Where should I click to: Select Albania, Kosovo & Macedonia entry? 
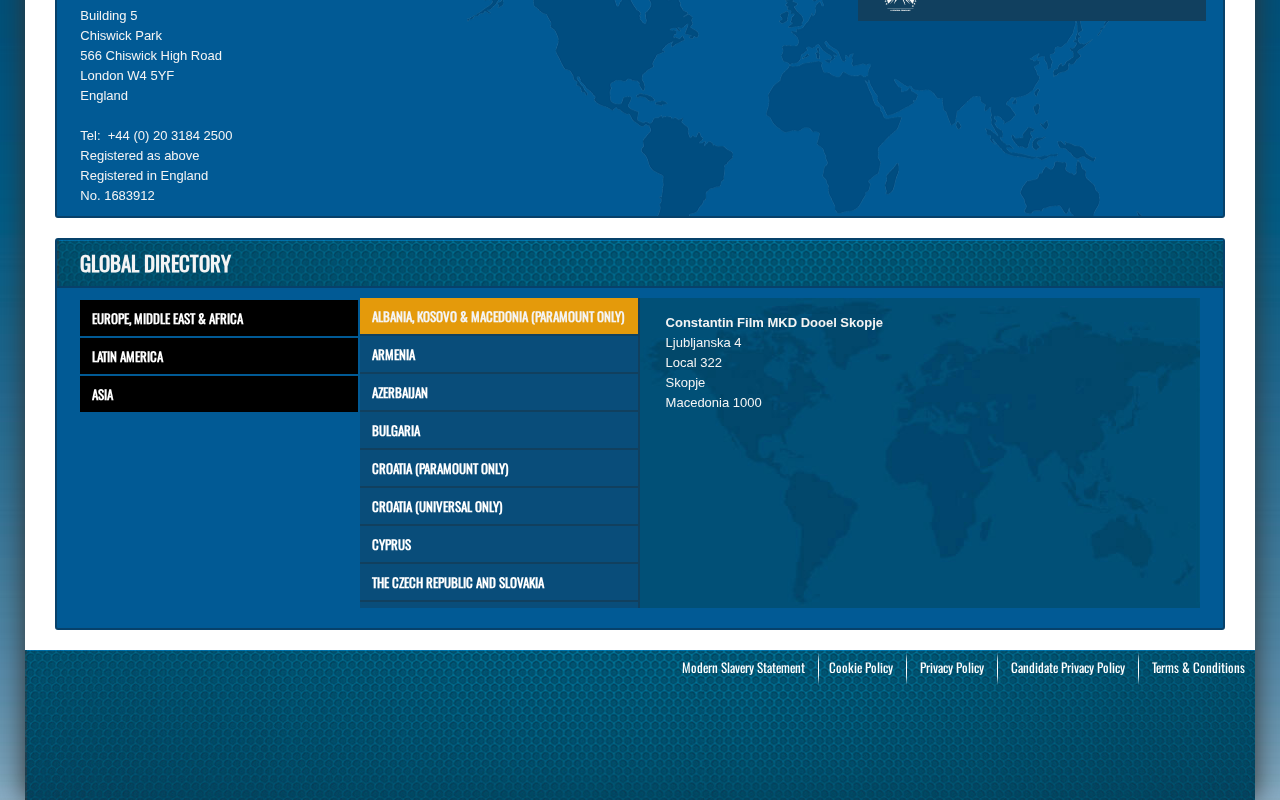click(x=499, y=316)
